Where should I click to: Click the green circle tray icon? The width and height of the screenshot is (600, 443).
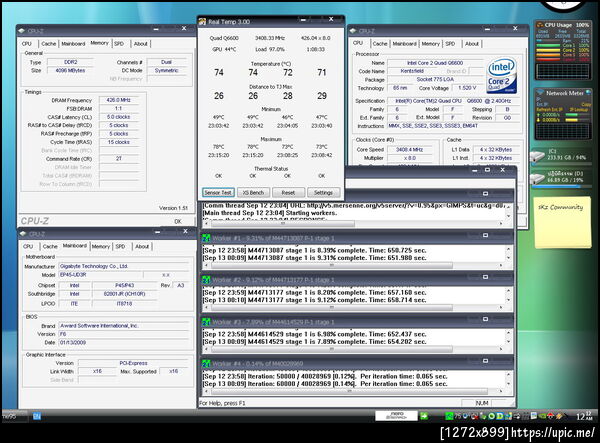491,416
